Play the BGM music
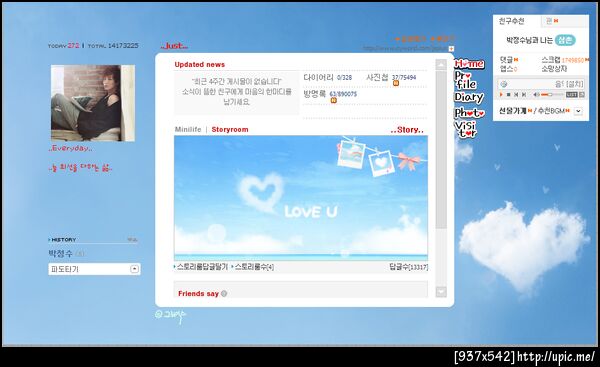Screen dimensions: 600x367 [501, 95]
